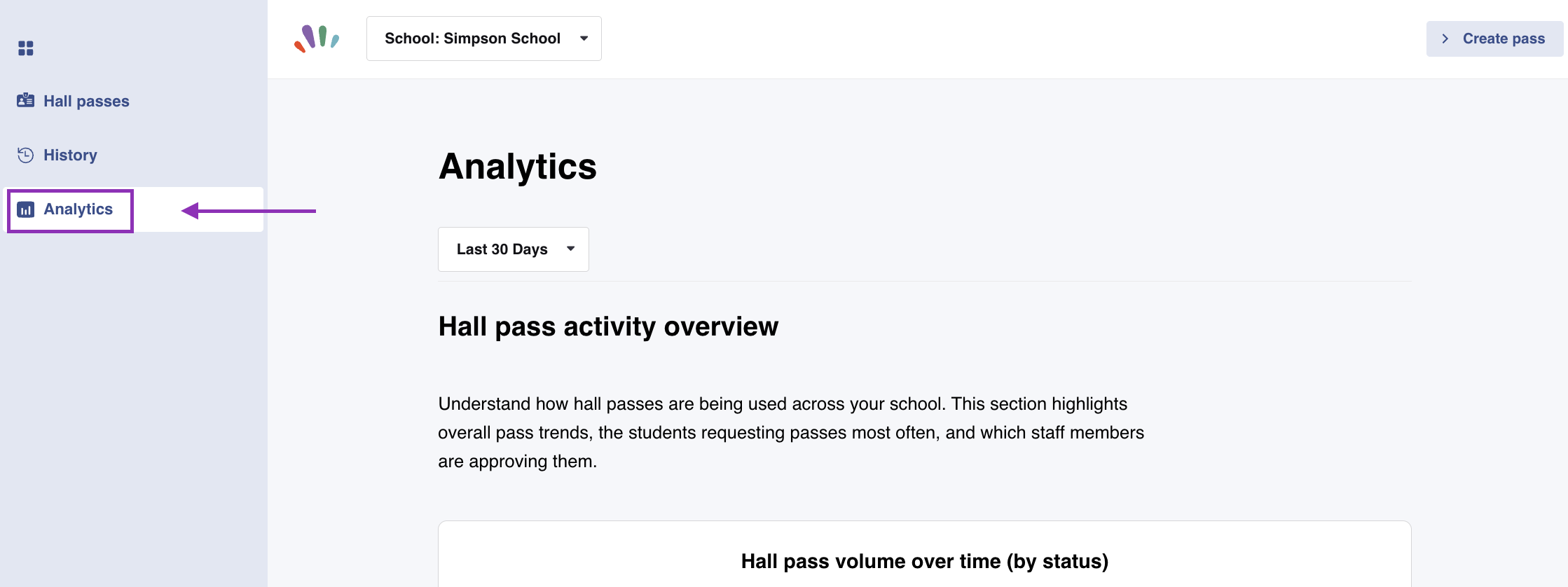Click the Hall pass activity overview heading

(608, 326)
